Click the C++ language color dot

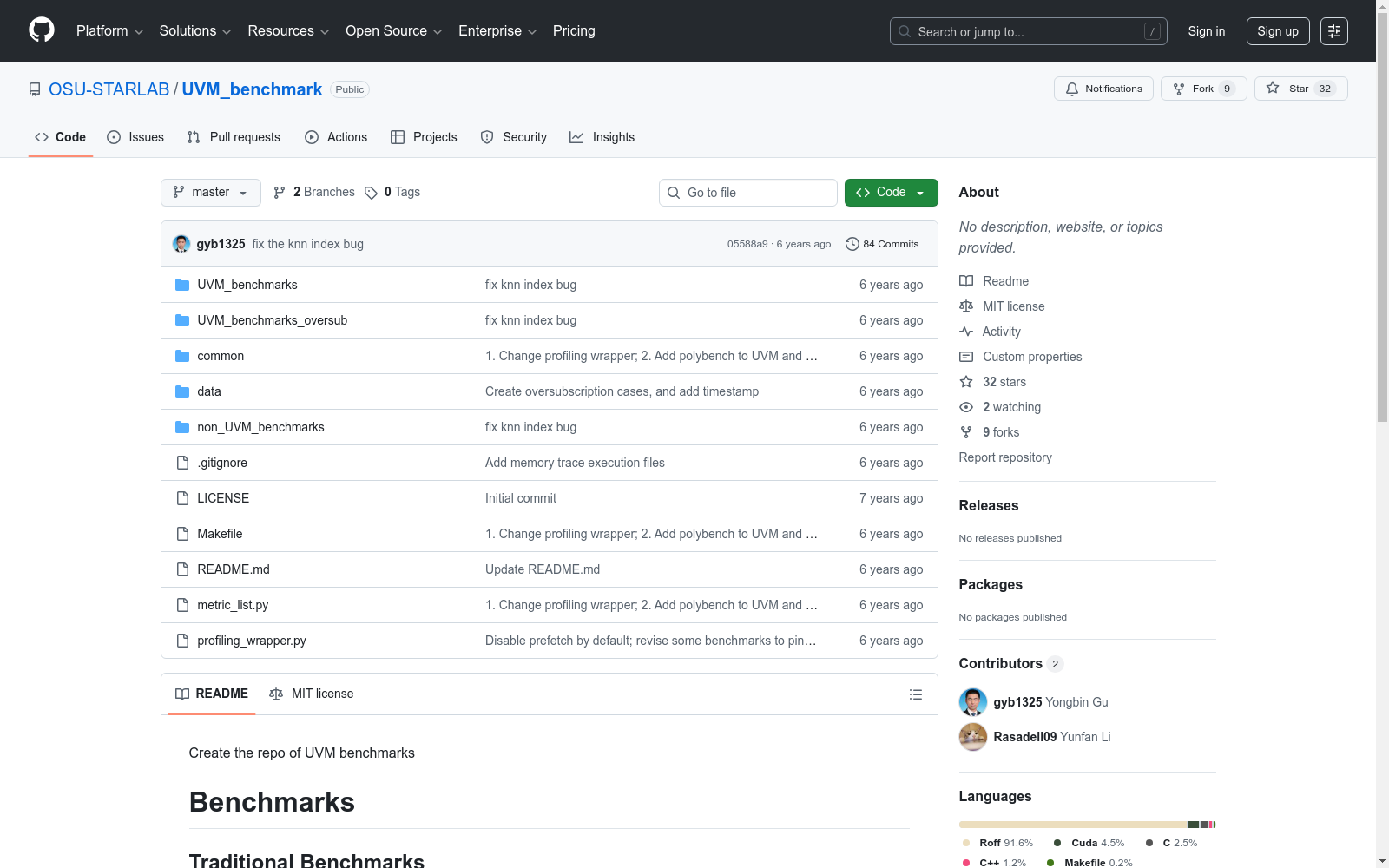tap(966, 863)
